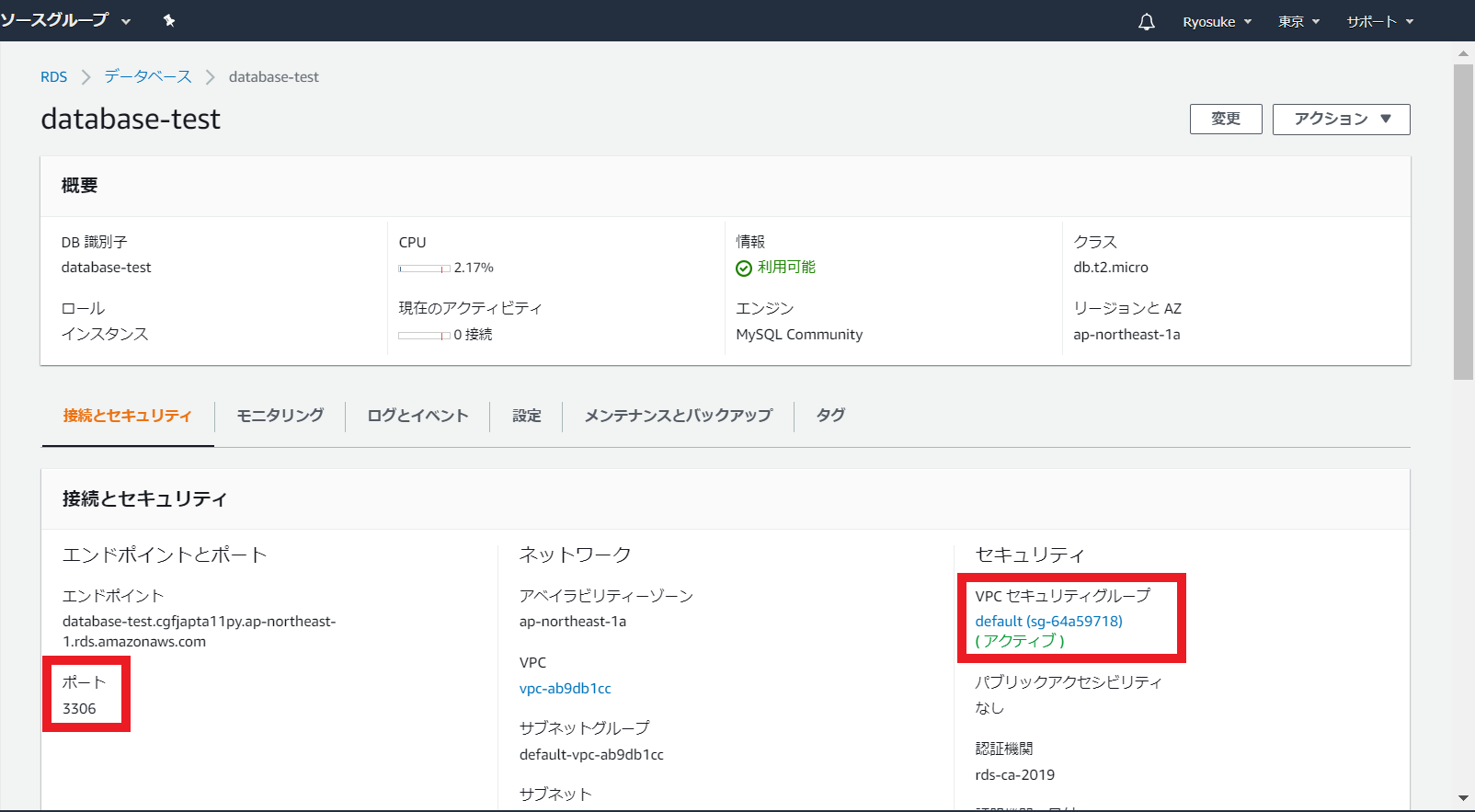Click the port value 3306
Viewport: 1475px width, 812px height.
(x=79, y=708)
